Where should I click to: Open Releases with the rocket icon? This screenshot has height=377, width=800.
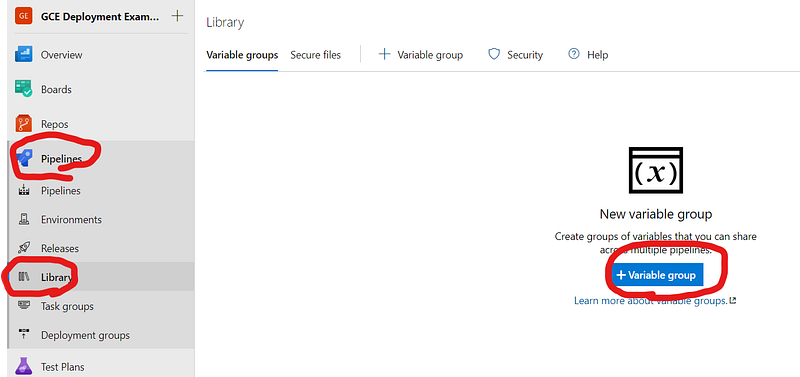tap(60, 248)
